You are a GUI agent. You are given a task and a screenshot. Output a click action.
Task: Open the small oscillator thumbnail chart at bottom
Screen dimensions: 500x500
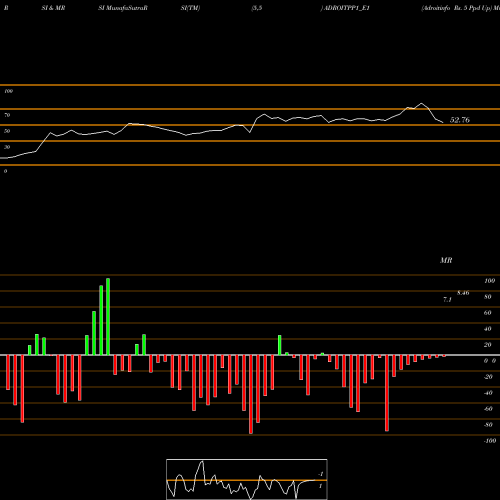point(247,479)
